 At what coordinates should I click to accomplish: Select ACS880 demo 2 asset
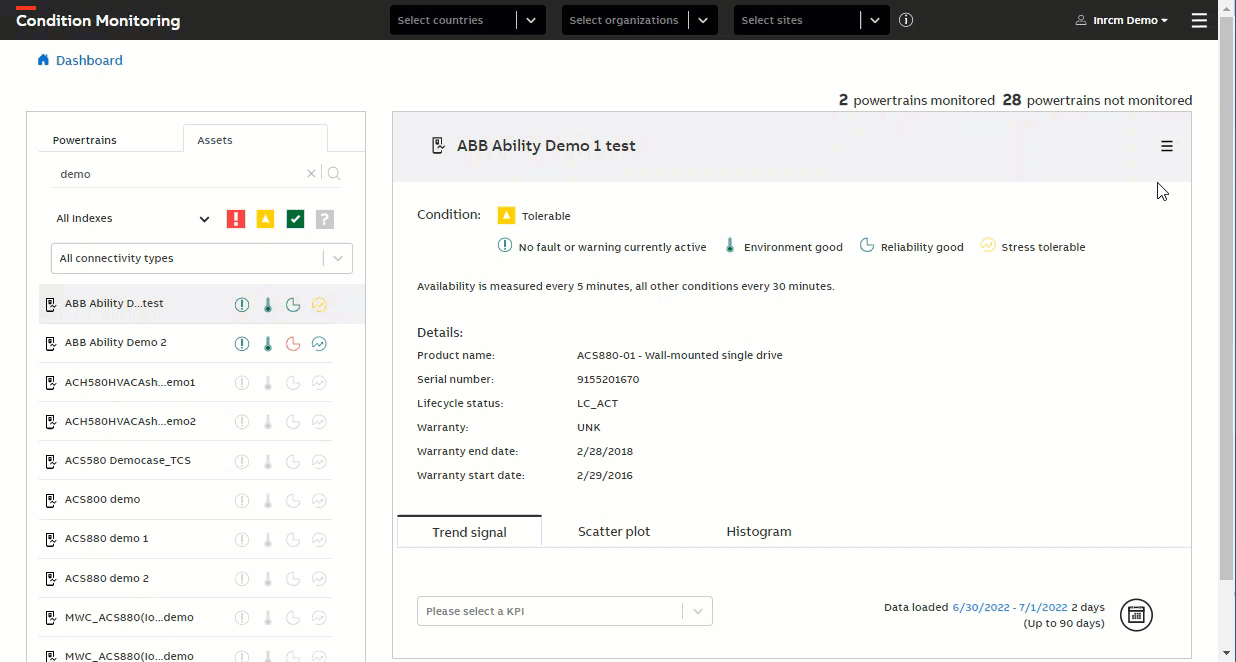coord(107,578)
